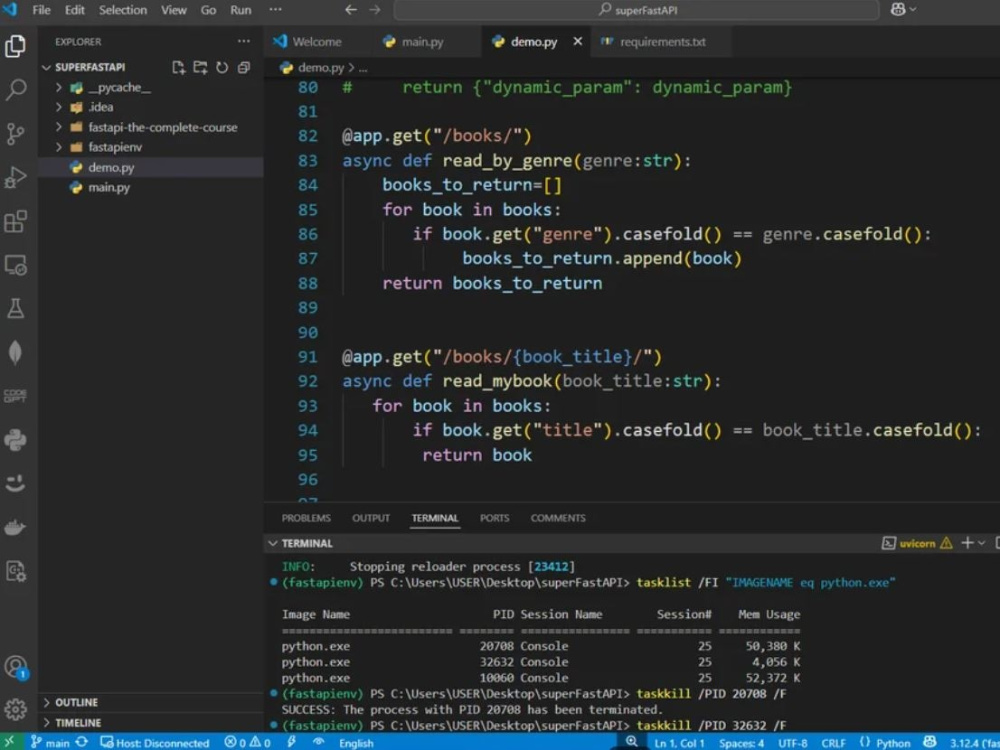The image size is (1000, 750).
Task: Open the COMMENTS panel tab
Action: point(558,518)
